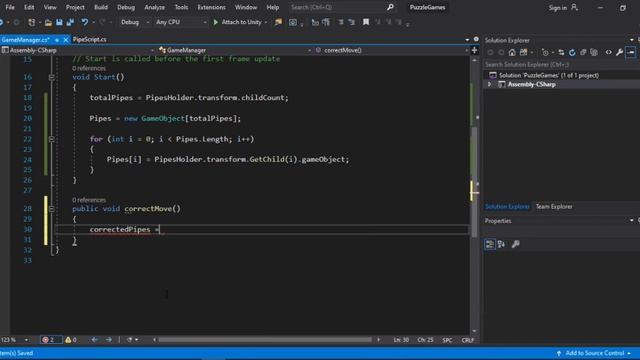Navigate forward with the status bar right arrow

coord(109,340)
